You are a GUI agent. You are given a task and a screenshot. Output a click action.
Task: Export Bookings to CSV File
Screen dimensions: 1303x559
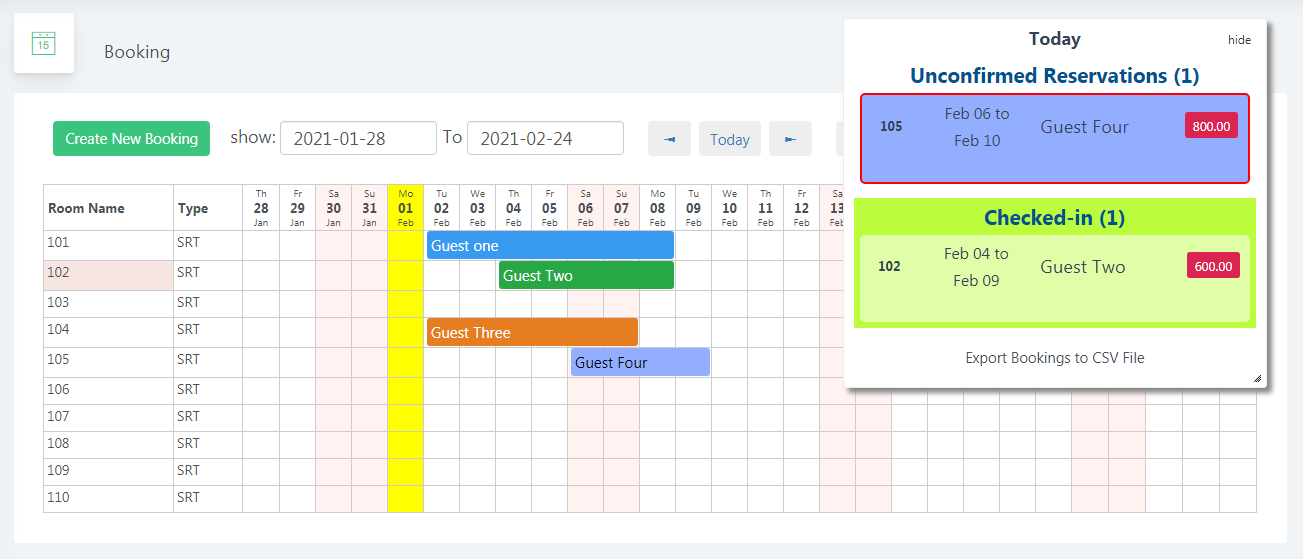1054,358
